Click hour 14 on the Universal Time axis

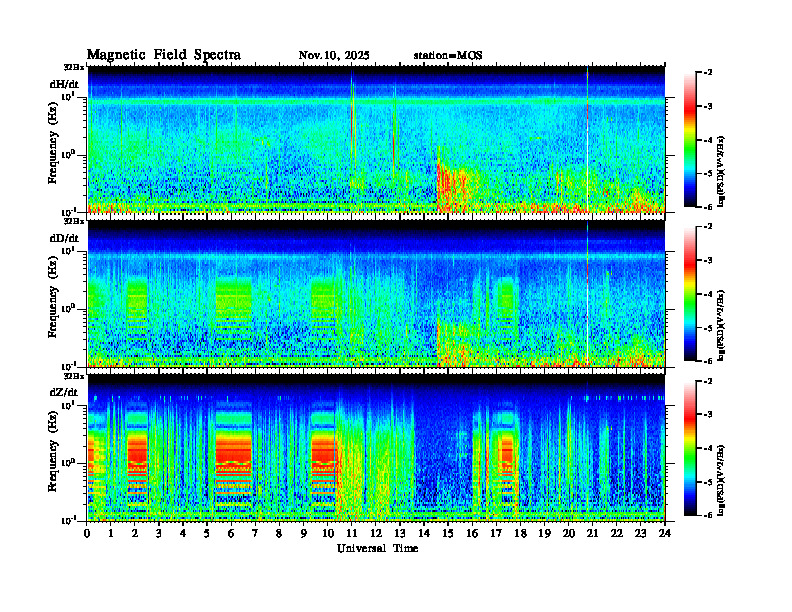point(424,533)
